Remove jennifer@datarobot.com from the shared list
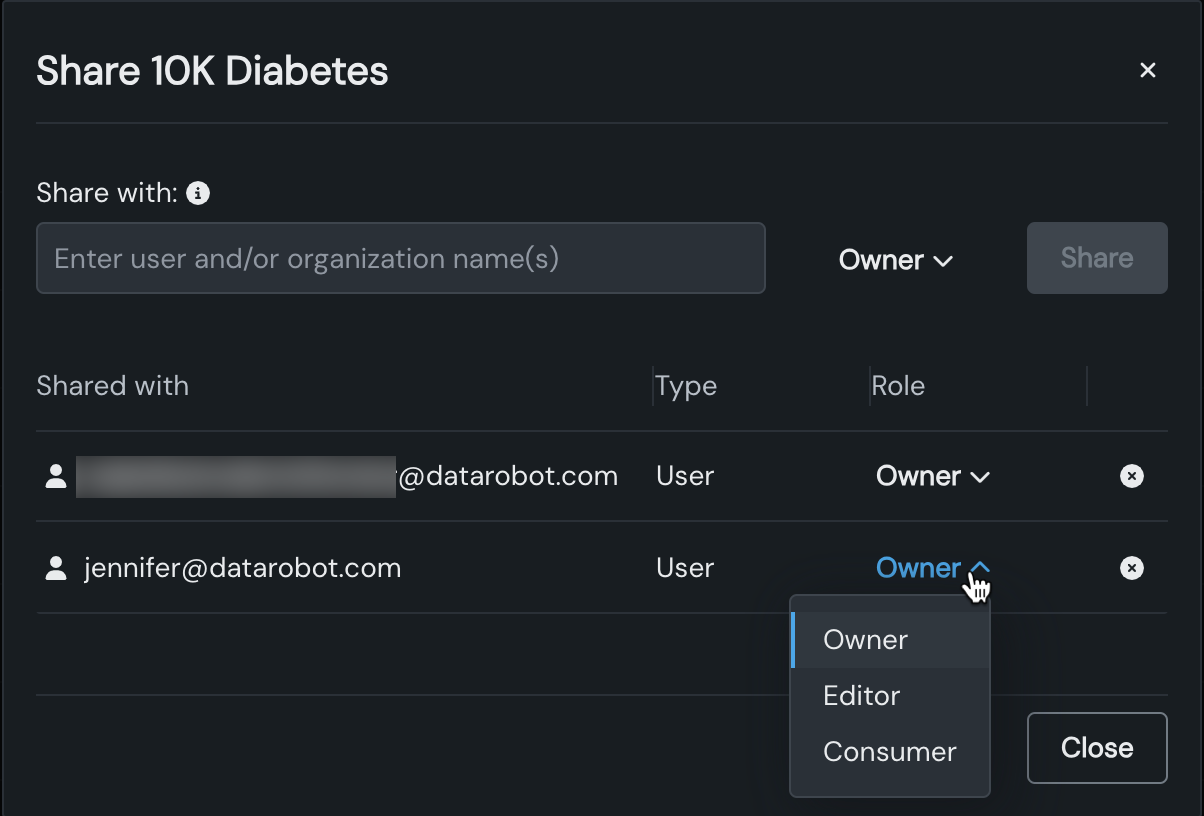1204x816 pixels. click(x=1131, y=568)
